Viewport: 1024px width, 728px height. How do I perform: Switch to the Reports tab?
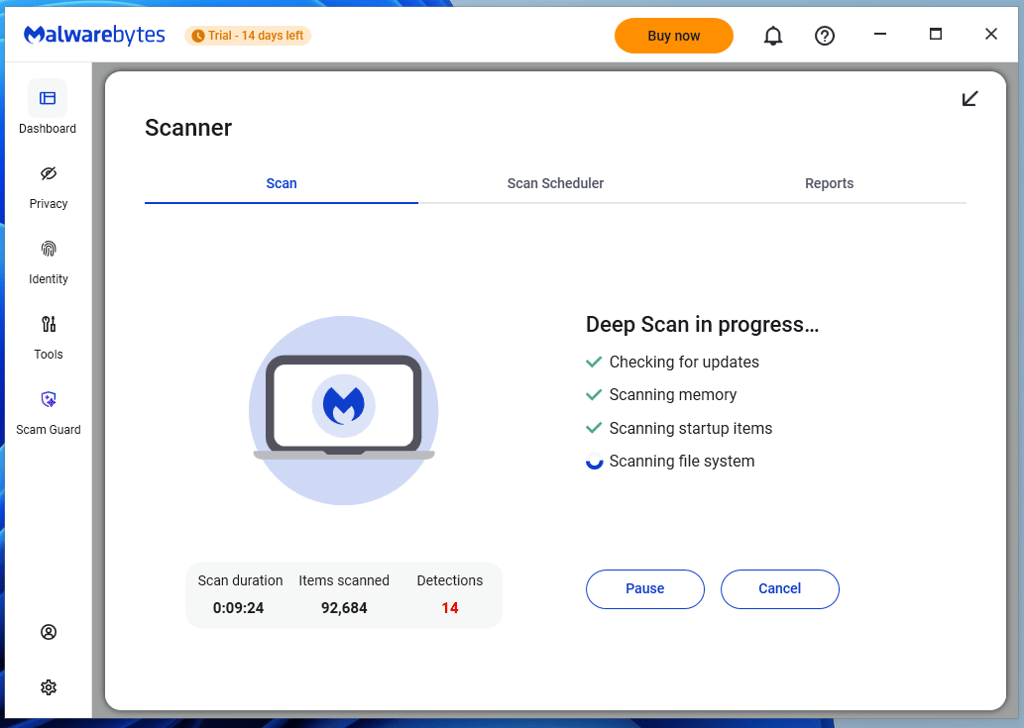point(829,183)
